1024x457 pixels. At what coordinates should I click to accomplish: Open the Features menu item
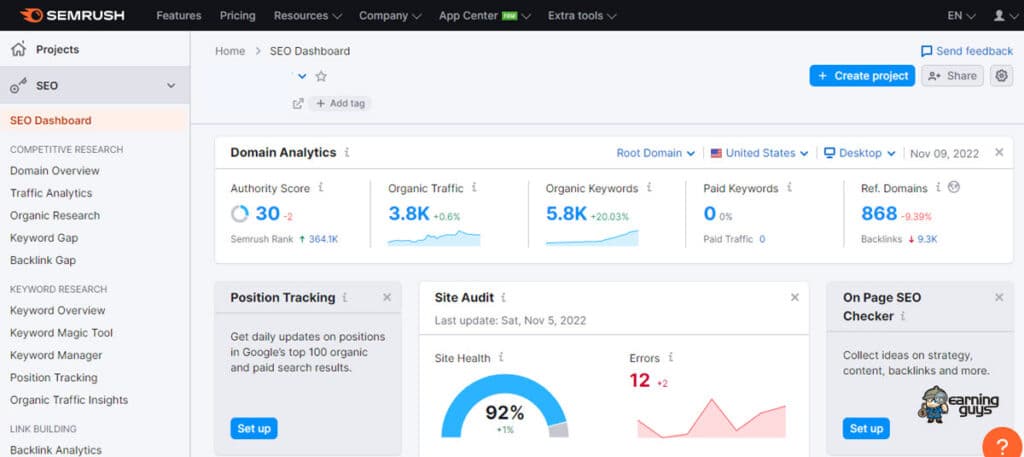(179, 15)
